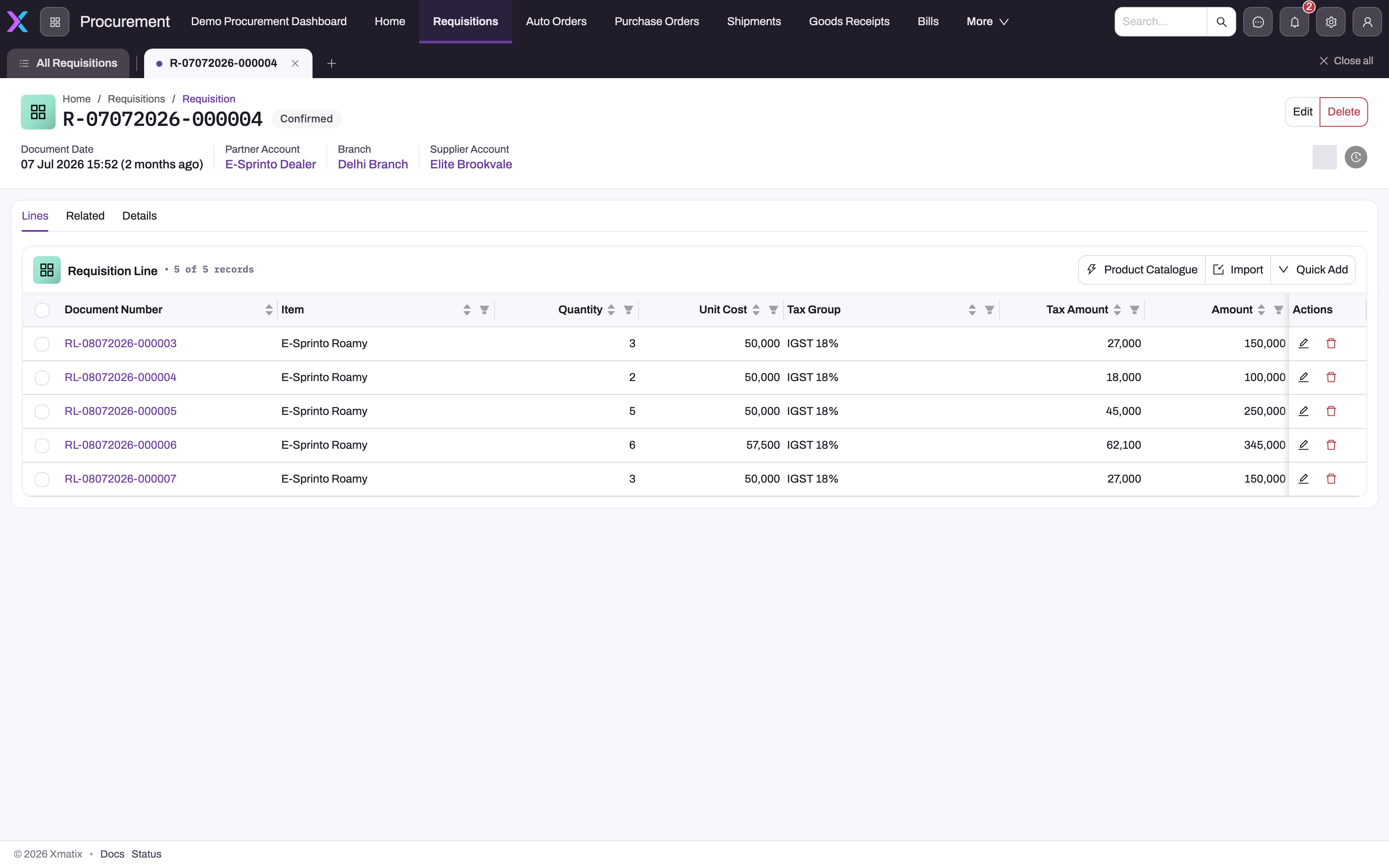Open the notifications bell icon

pyautogui.click(x=1294, y=22)
